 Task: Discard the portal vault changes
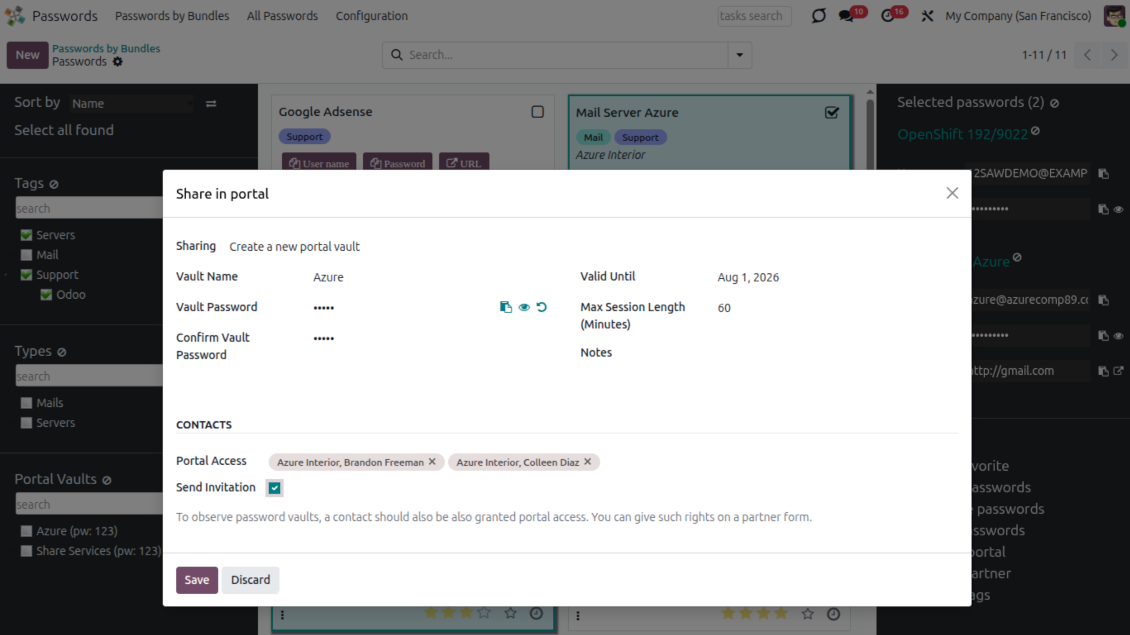(250, 580)
